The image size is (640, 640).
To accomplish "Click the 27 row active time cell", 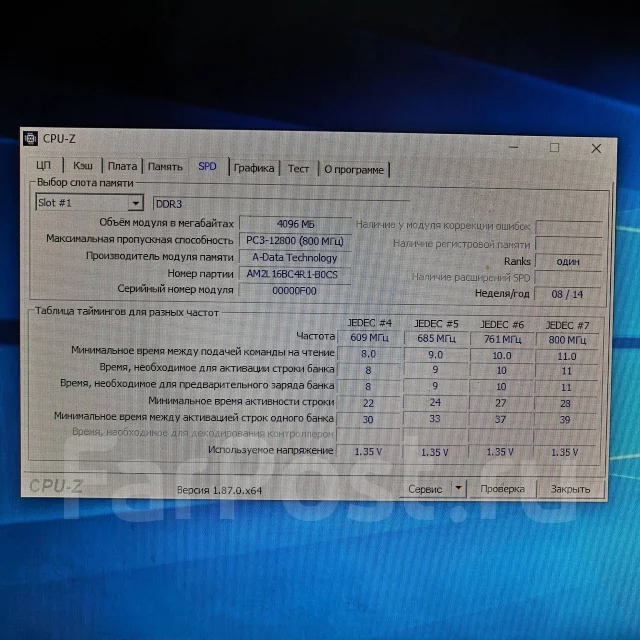I will tap(501, 403).
